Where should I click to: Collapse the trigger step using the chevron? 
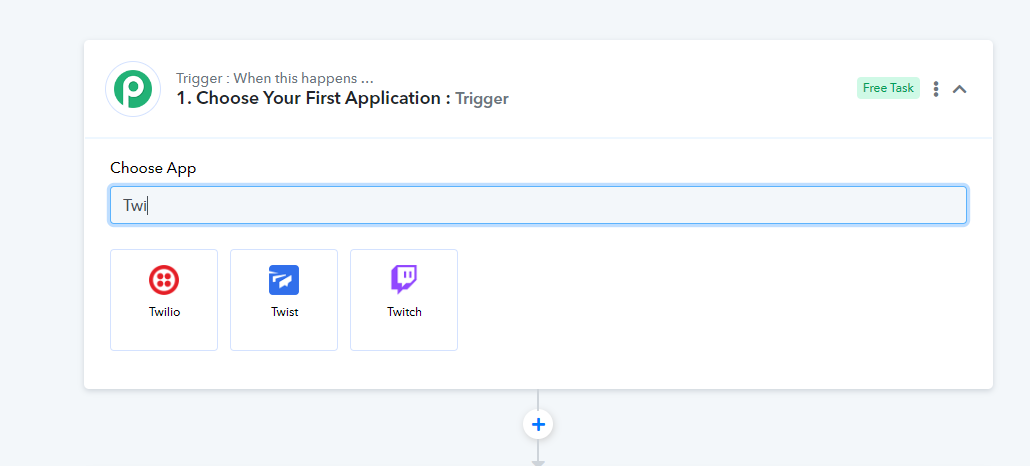[960, 89]
